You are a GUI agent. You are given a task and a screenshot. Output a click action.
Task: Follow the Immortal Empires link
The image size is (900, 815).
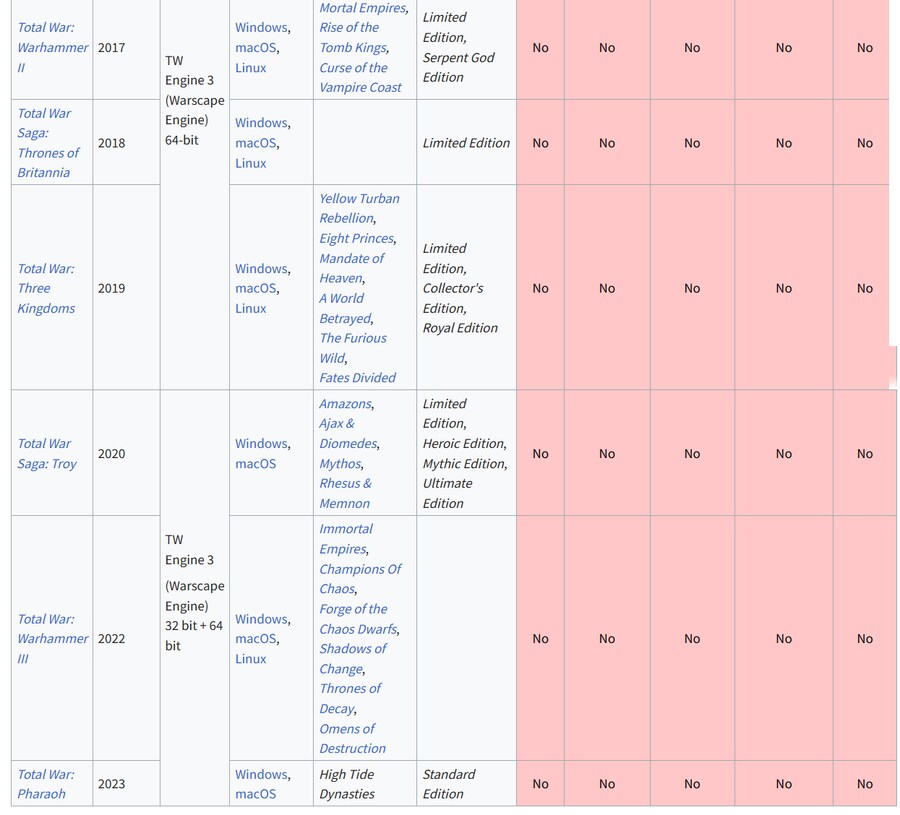pos(346,539)
